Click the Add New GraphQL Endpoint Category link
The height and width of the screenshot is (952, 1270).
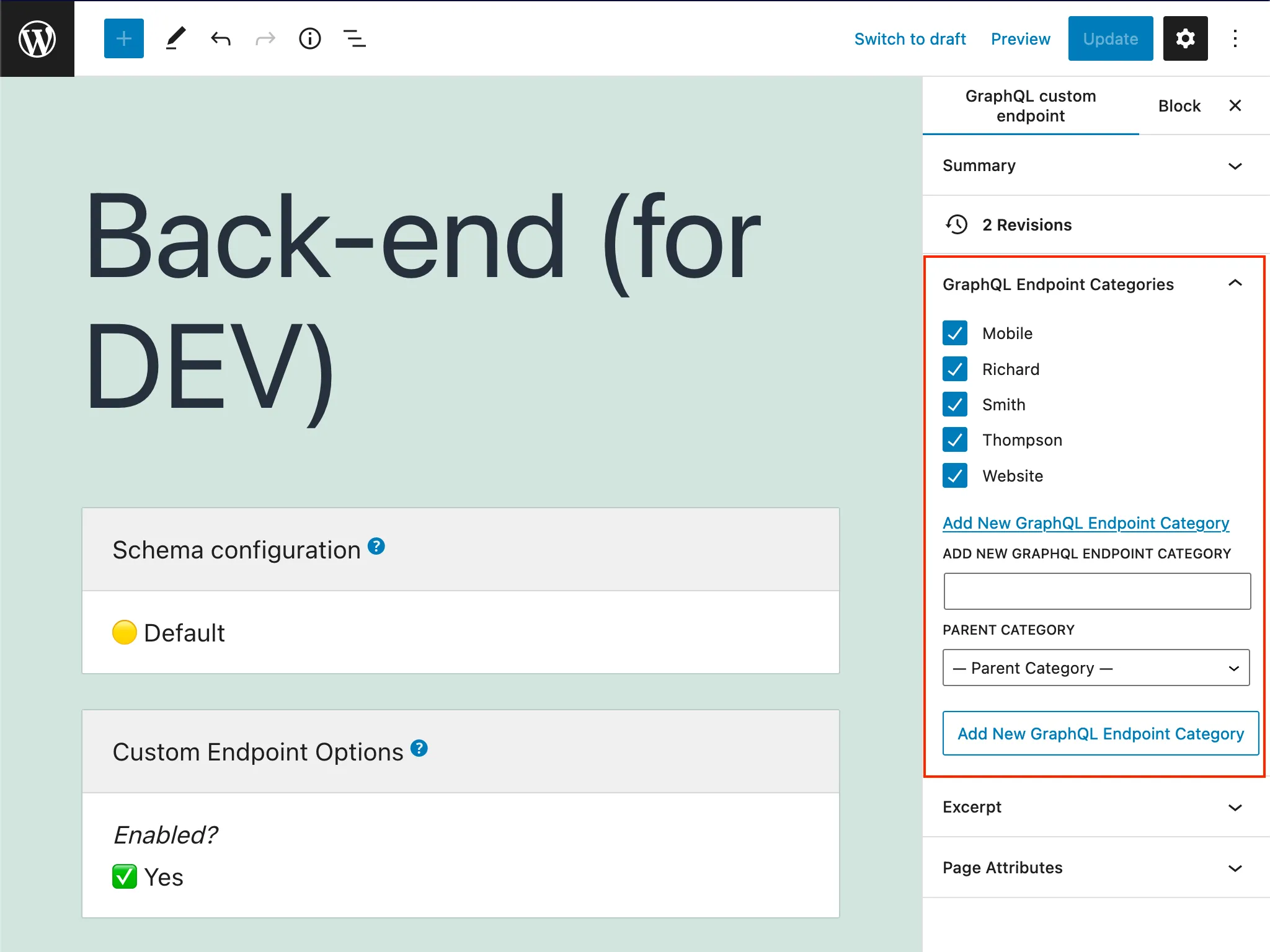(x=1086, y=522)
